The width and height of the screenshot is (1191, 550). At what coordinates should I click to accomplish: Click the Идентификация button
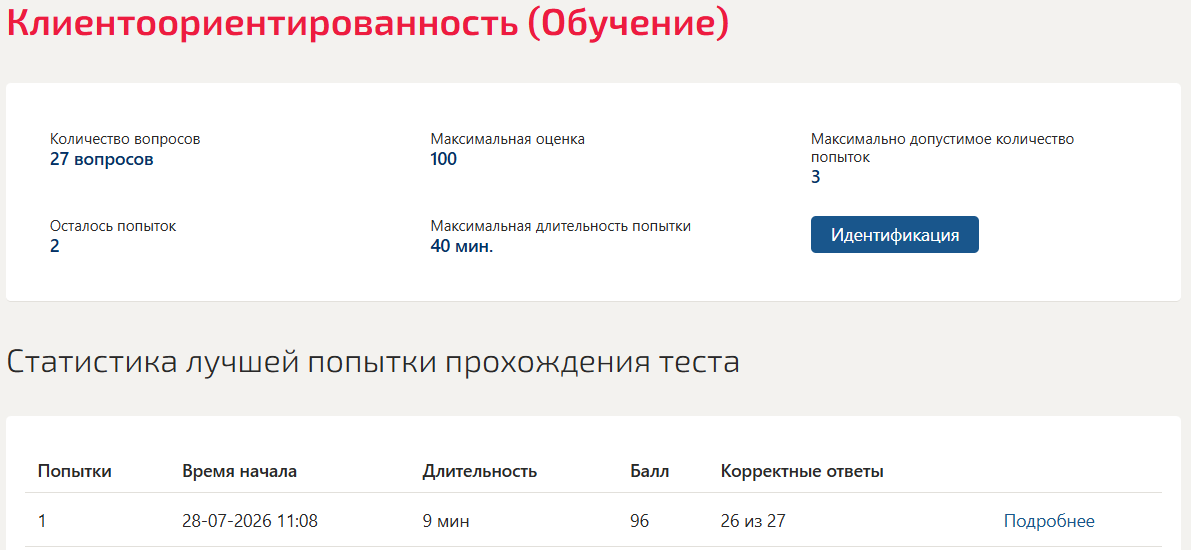pos(894,235)
